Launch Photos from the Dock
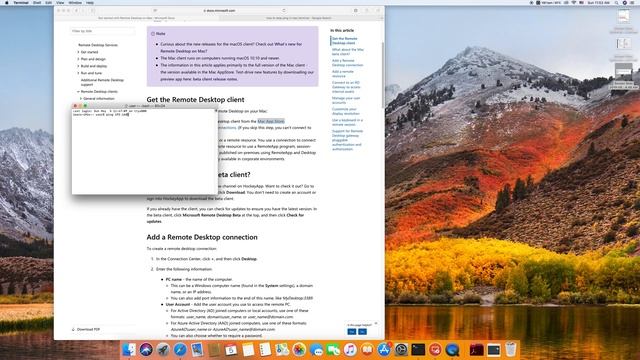640x360 pixels. tap(299, 350)
